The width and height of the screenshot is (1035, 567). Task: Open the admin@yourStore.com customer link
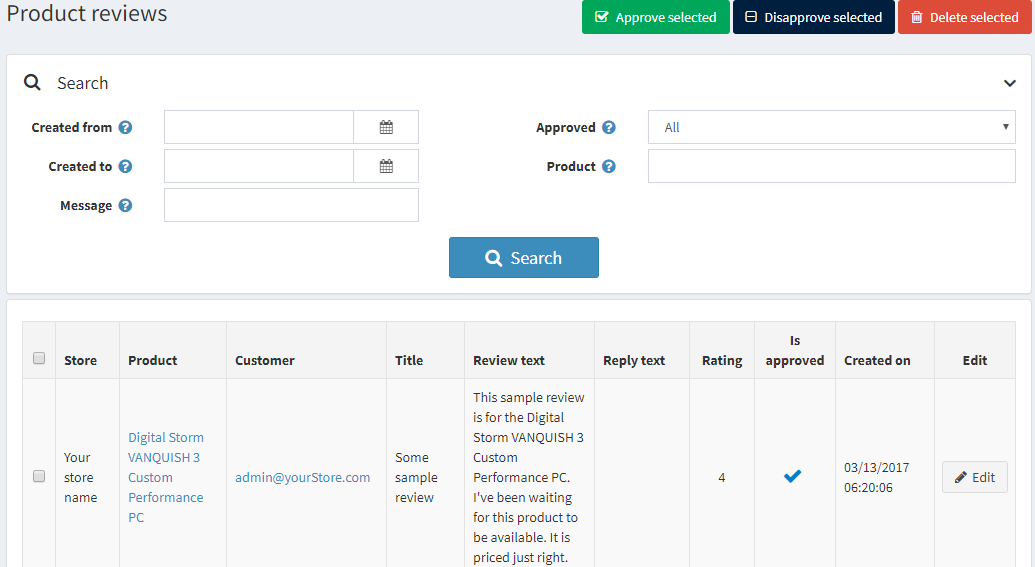tap(302, 477)
